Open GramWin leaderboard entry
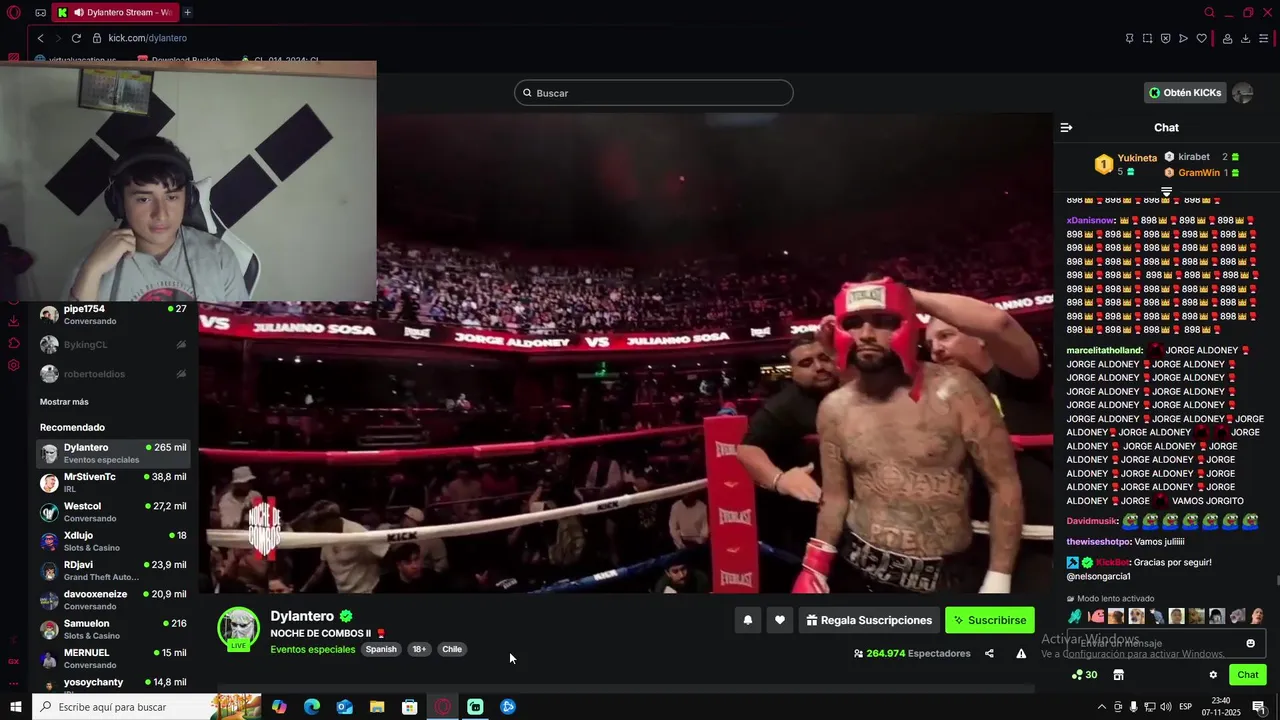 [1199, 173]
